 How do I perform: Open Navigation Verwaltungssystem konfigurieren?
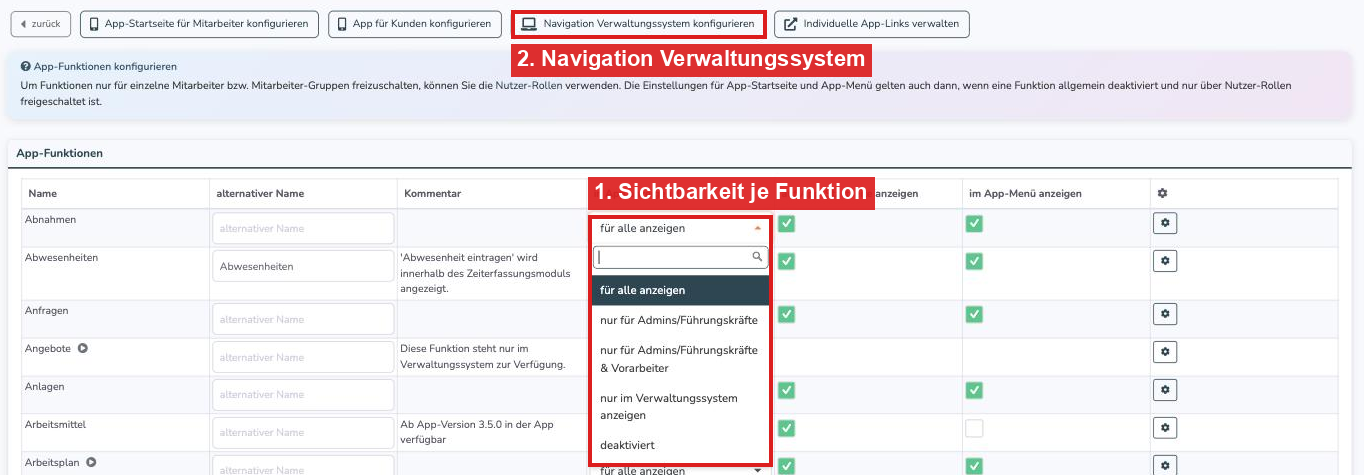(x=638, y=23)
